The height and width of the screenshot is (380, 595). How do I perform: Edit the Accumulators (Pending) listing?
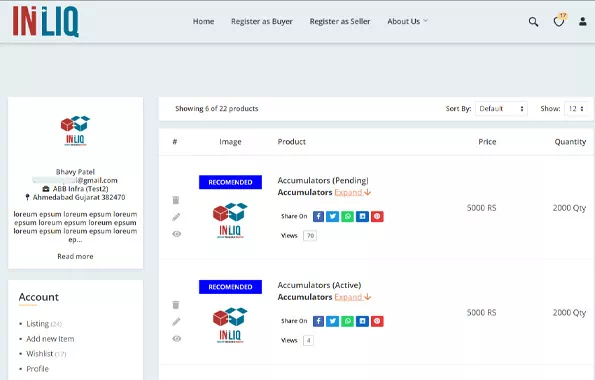coord(176,217)
